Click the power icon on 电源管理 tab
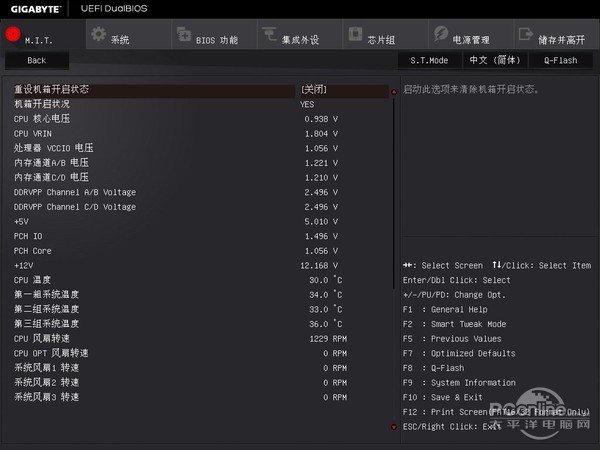The width and height of the screenshot is (600, 450). tap(441, 34)
